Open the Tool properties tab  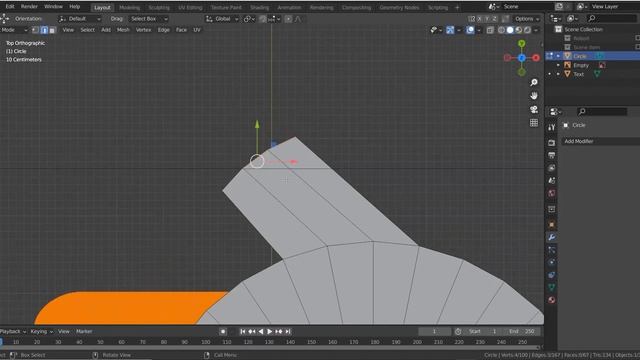pyautogui.click(x=551, y=127)
